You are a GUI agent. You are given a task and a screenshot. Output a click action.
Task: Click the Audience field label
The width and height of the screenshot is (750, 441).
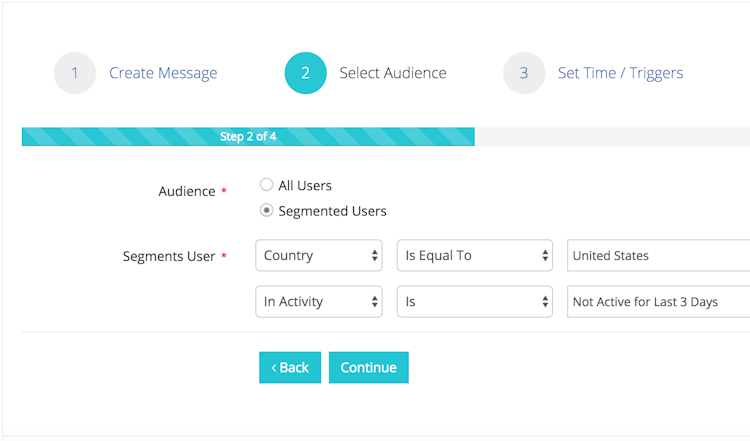coord(187,191)
